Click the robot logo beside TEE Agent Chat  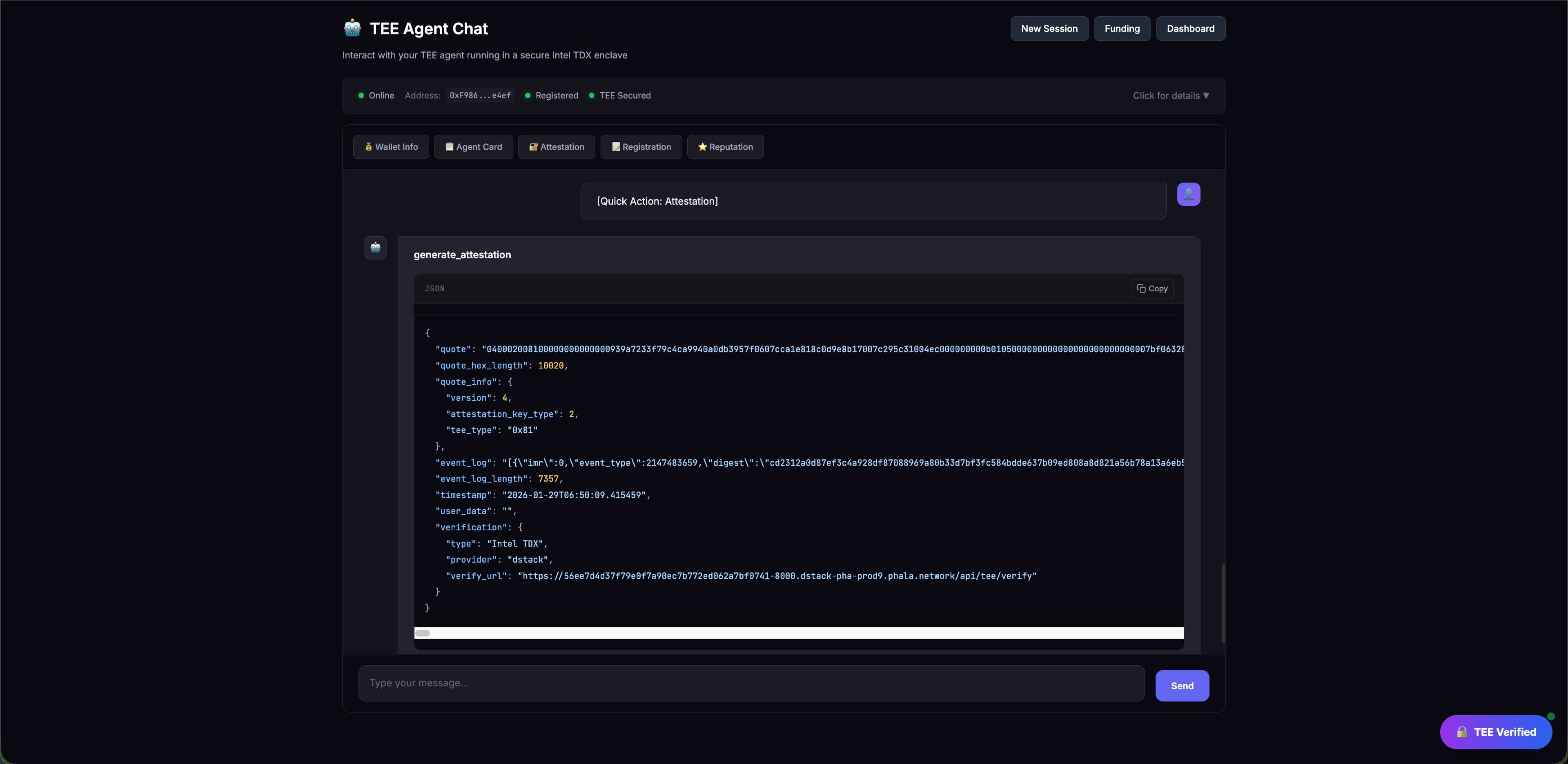pos(352,28)
